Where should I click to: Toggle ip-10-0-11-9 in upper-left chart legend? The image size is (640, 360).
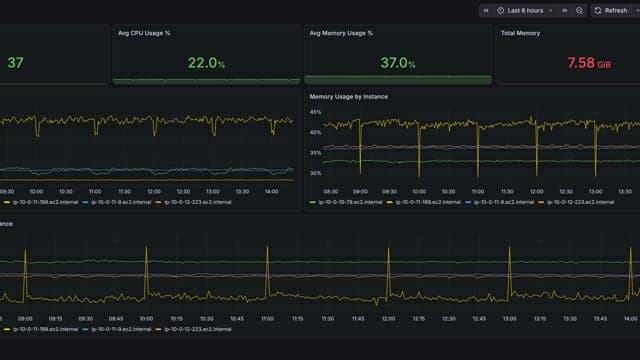[x=121, y=202]
